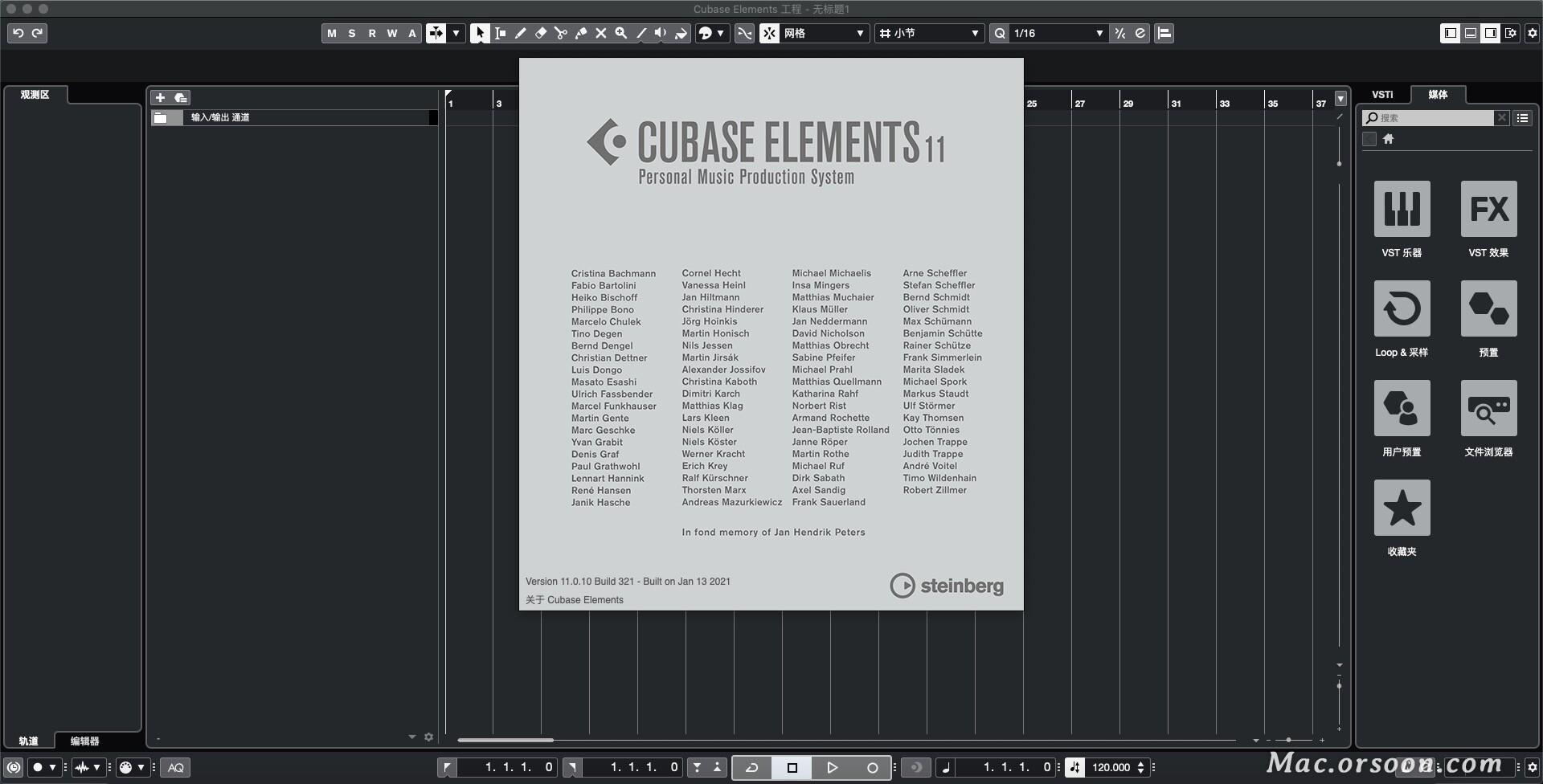Screen dimensions: 1543x784
Task: Open the Loop & 采样 tile
Action: pyautogui.click(x=1402, y=308)
